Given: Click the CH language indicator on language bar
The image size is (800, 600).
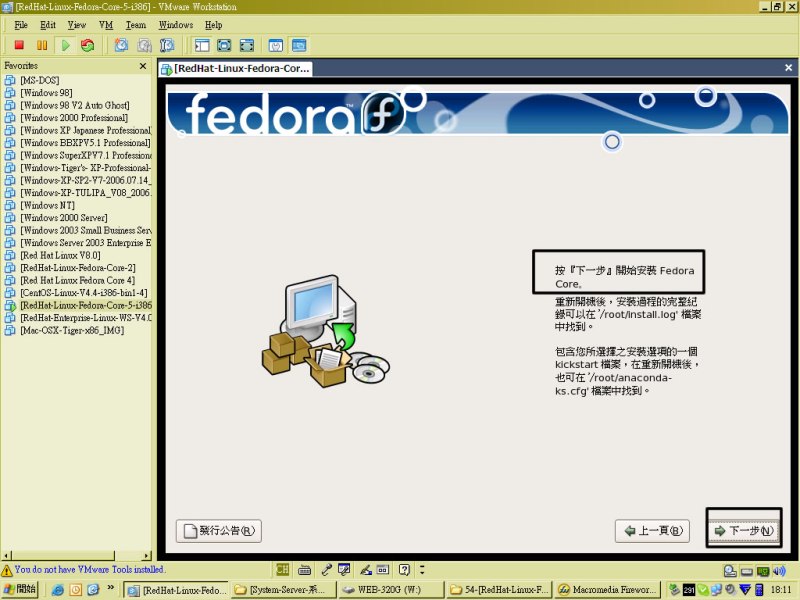Looking at the screenshot, I should 282,570.
